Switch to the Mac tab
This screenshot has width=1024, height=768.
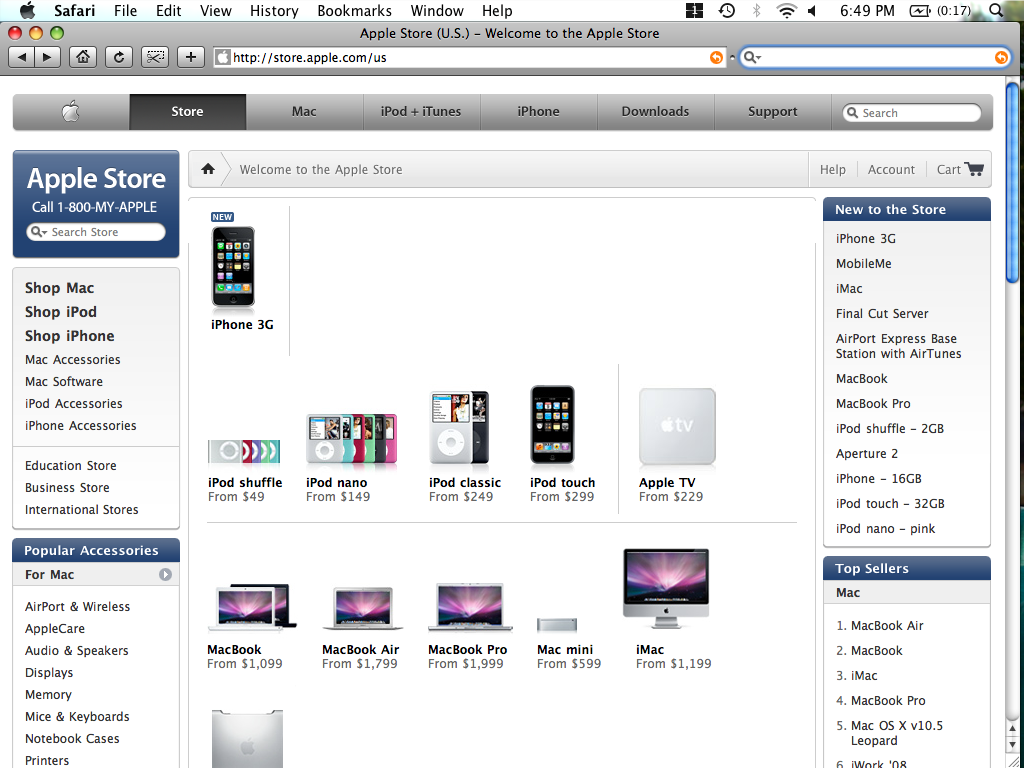point(304,112)
